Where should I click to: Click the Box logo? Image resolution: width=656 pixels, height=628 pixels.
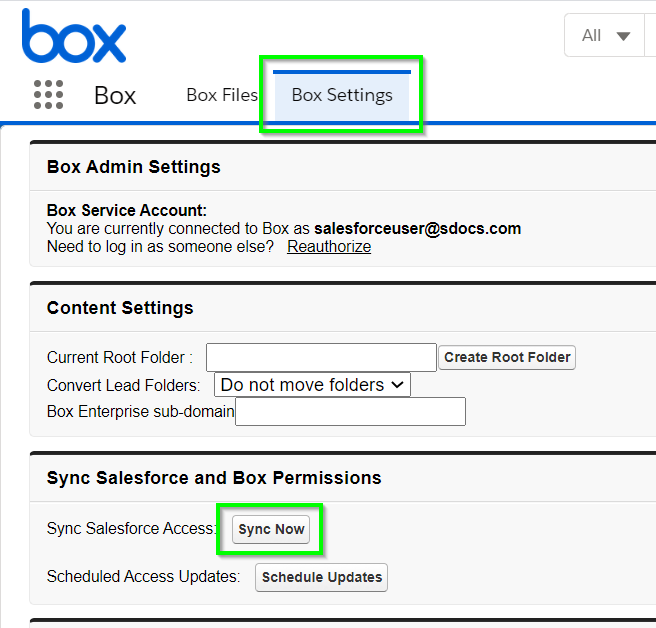click(x=74, y=36)
